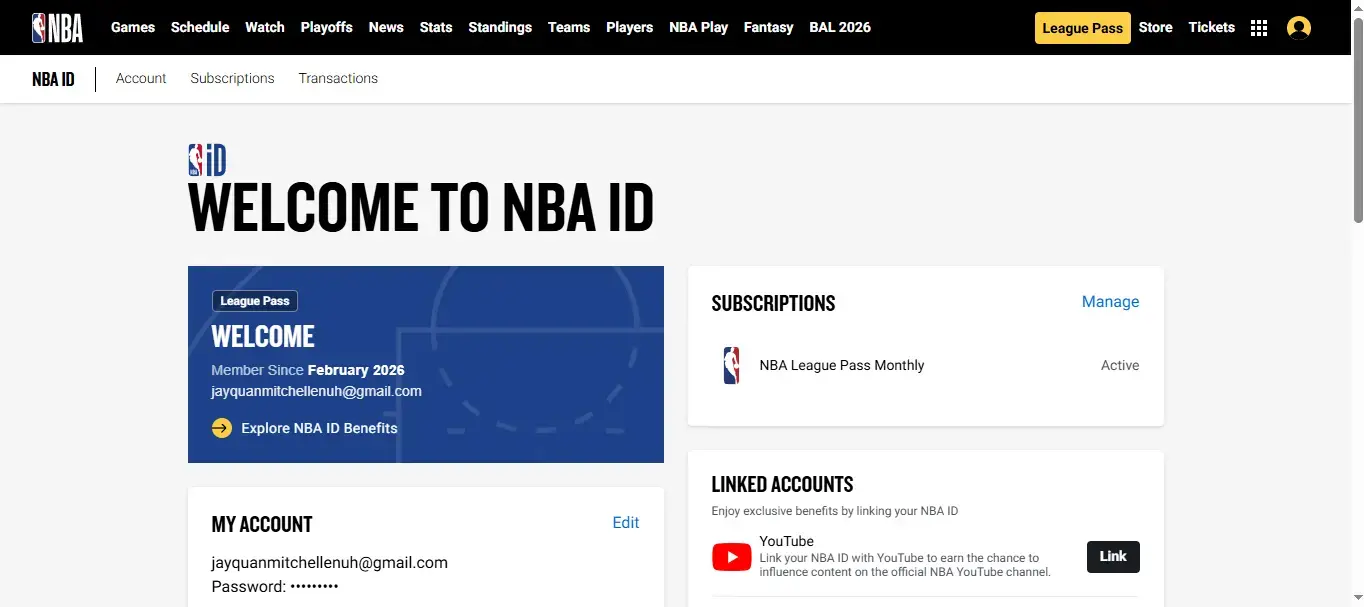Select BAL 2026 in the top navigation
Image resolution: width=1364 pixels, height=607 pixels.
point(840,27)
